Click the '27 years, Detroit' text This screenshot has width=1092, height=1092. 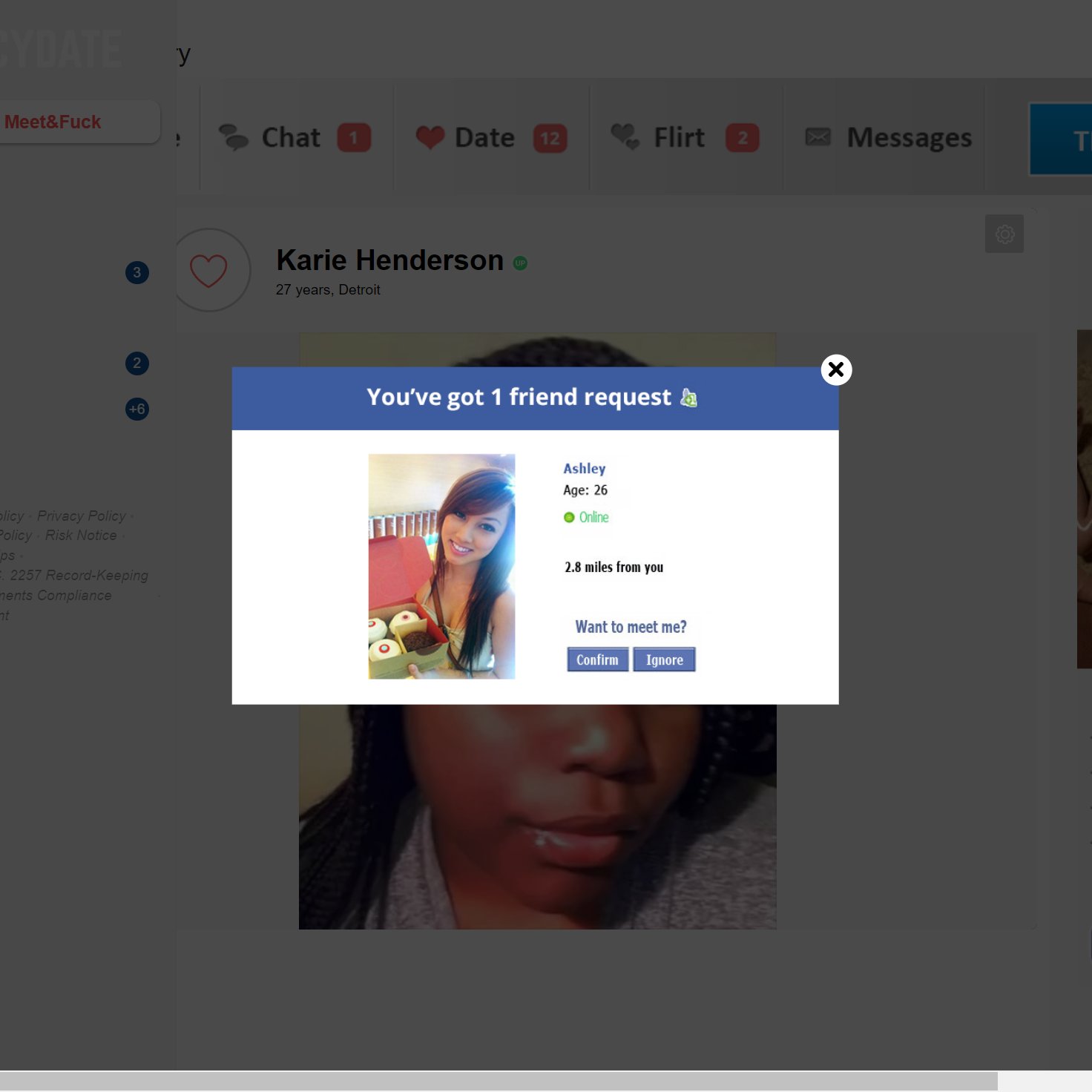click(328, 290)
